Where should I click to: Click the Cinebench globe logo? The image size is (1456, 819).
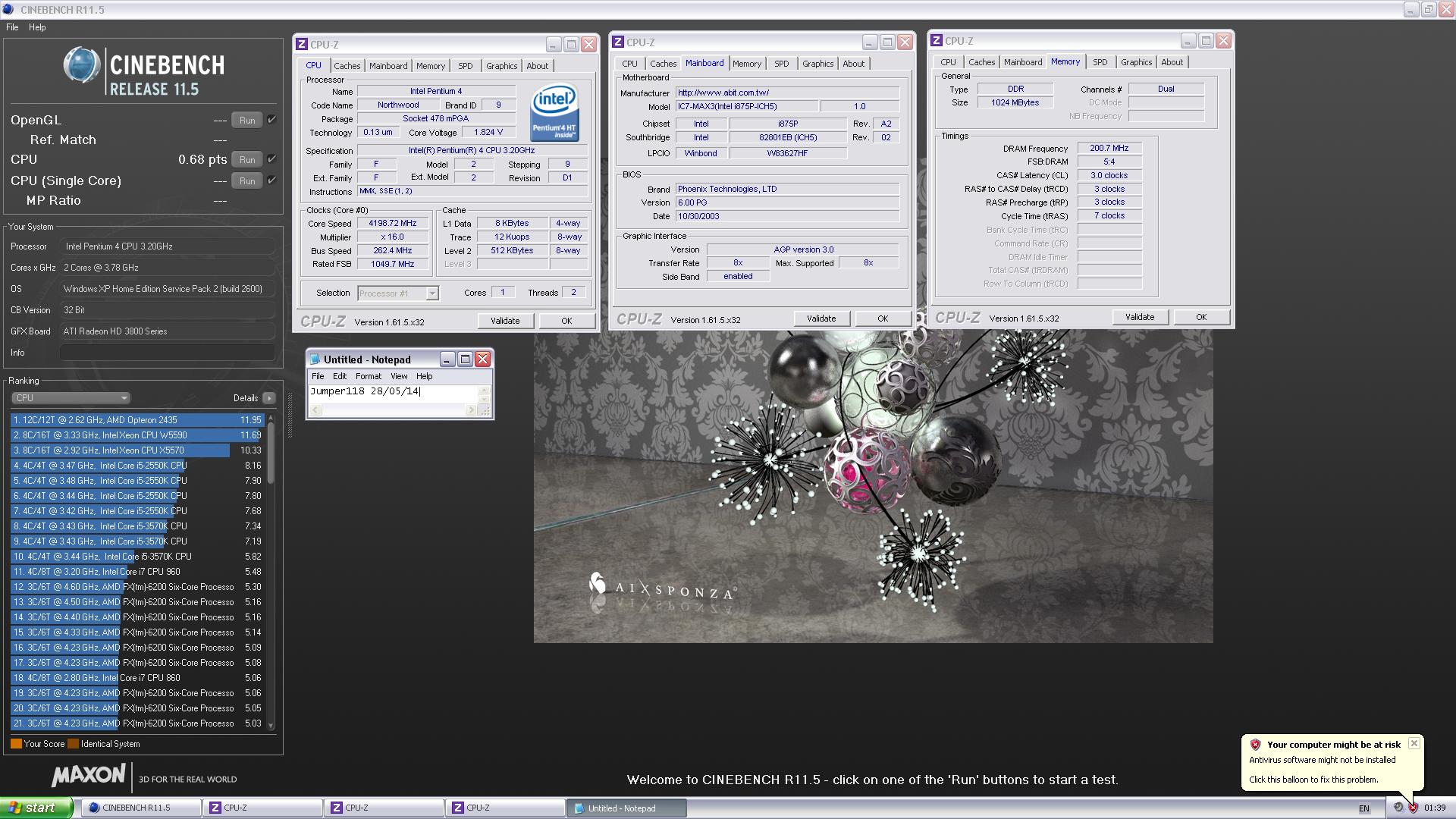[x=82, y=66]
